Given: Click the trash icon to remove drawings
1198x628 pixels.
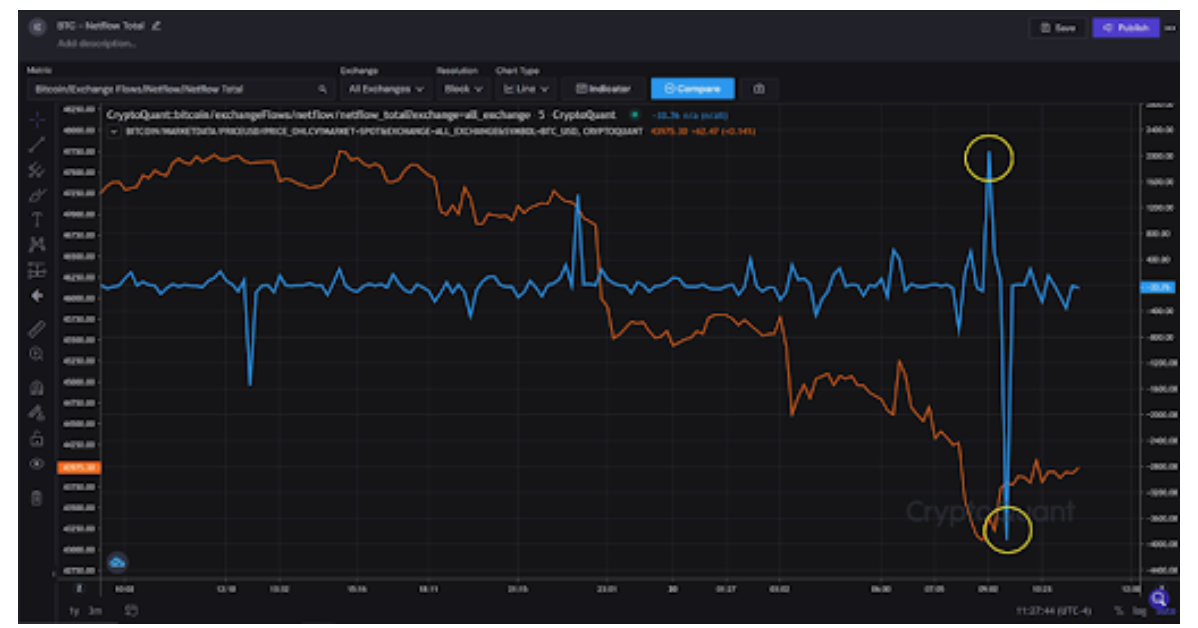Looking at the screenshot, I should 37,499.
